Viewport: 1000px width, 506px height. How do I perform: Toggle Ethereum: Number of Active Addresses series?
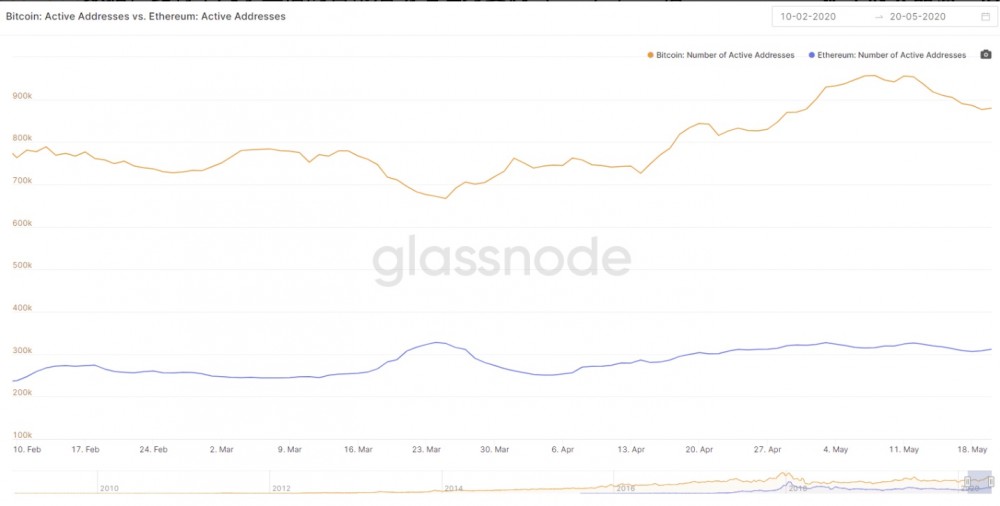pos(891,55)
